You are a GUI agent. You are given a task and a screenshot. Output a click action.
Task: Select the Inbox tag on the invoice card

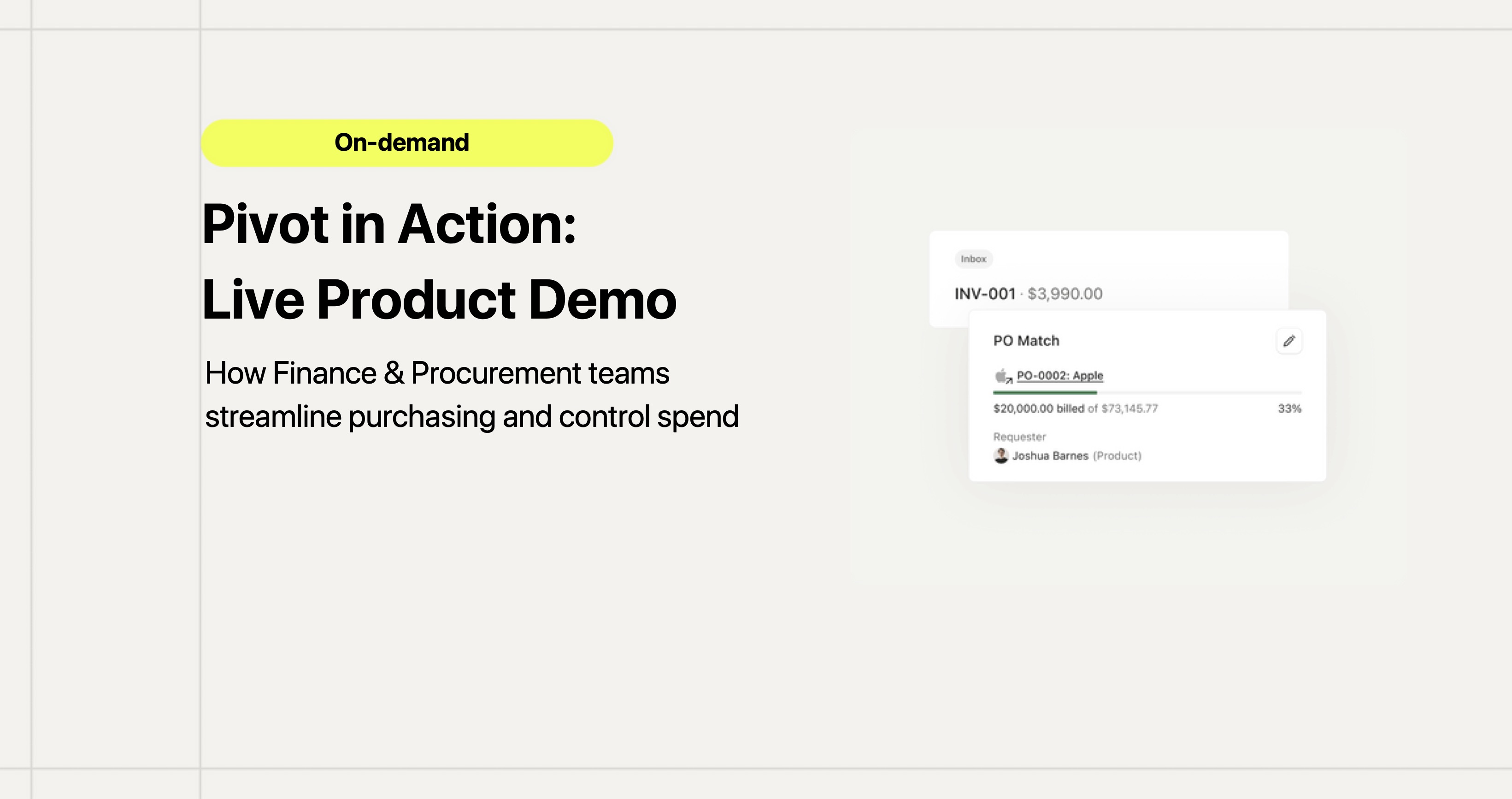[x=973, y=259]
